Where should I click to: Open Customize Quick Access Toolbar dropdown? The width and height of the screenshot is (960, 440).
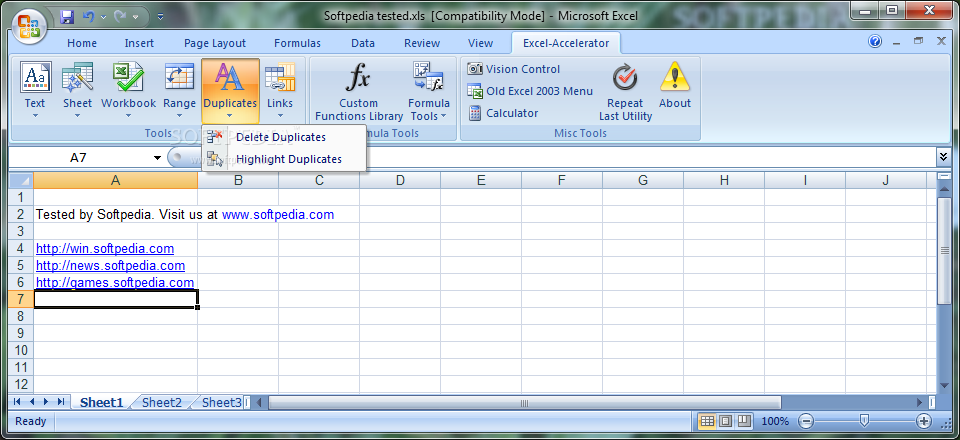[x=160, y=17]
